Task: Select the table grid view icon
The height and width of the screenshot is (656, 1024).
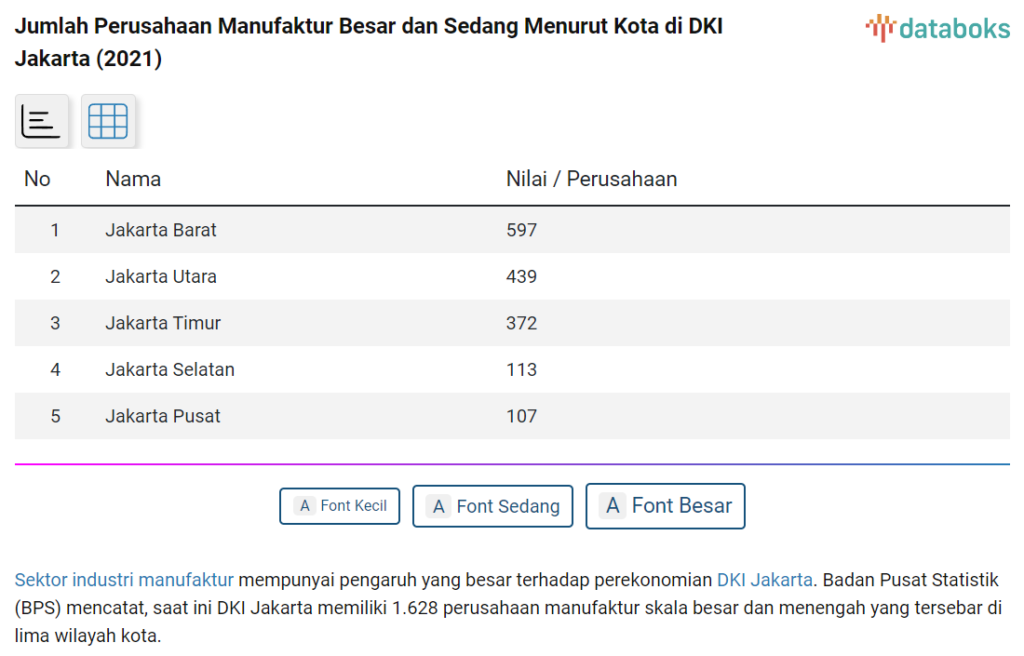Action: 108,121
